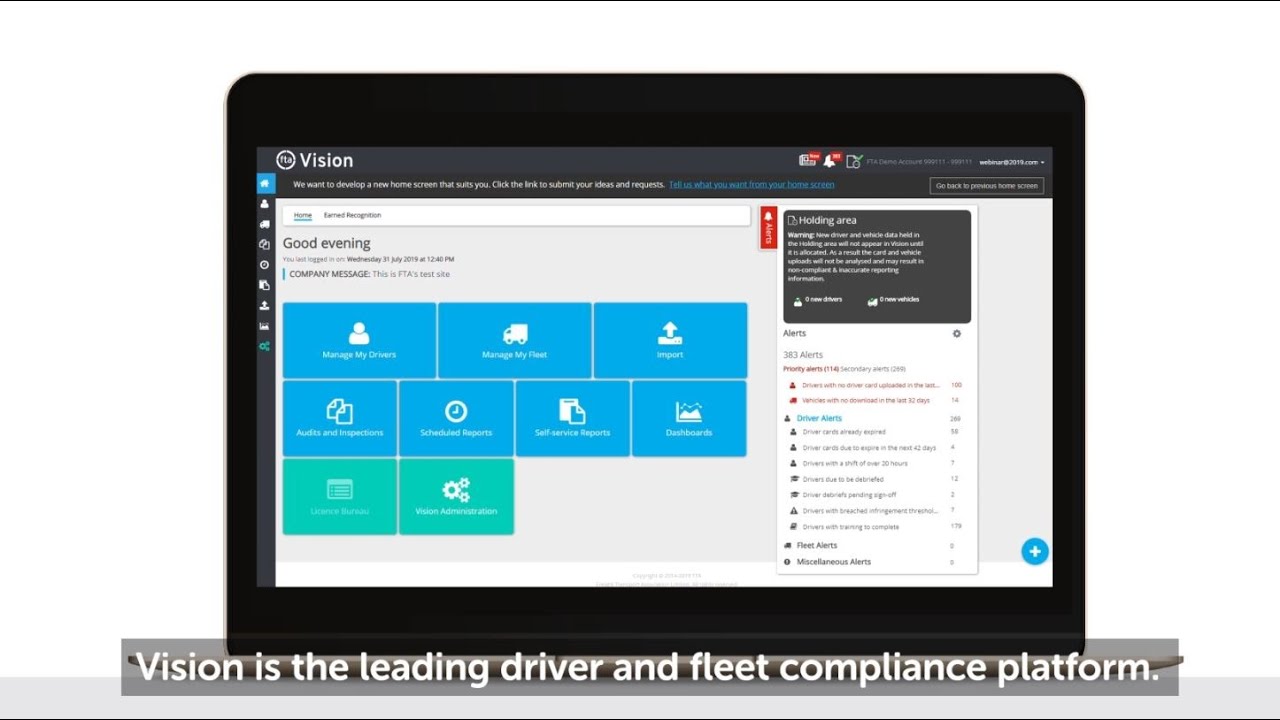Open the Audits and Inspections tile

pyautogui.click(x=340, y=418)
